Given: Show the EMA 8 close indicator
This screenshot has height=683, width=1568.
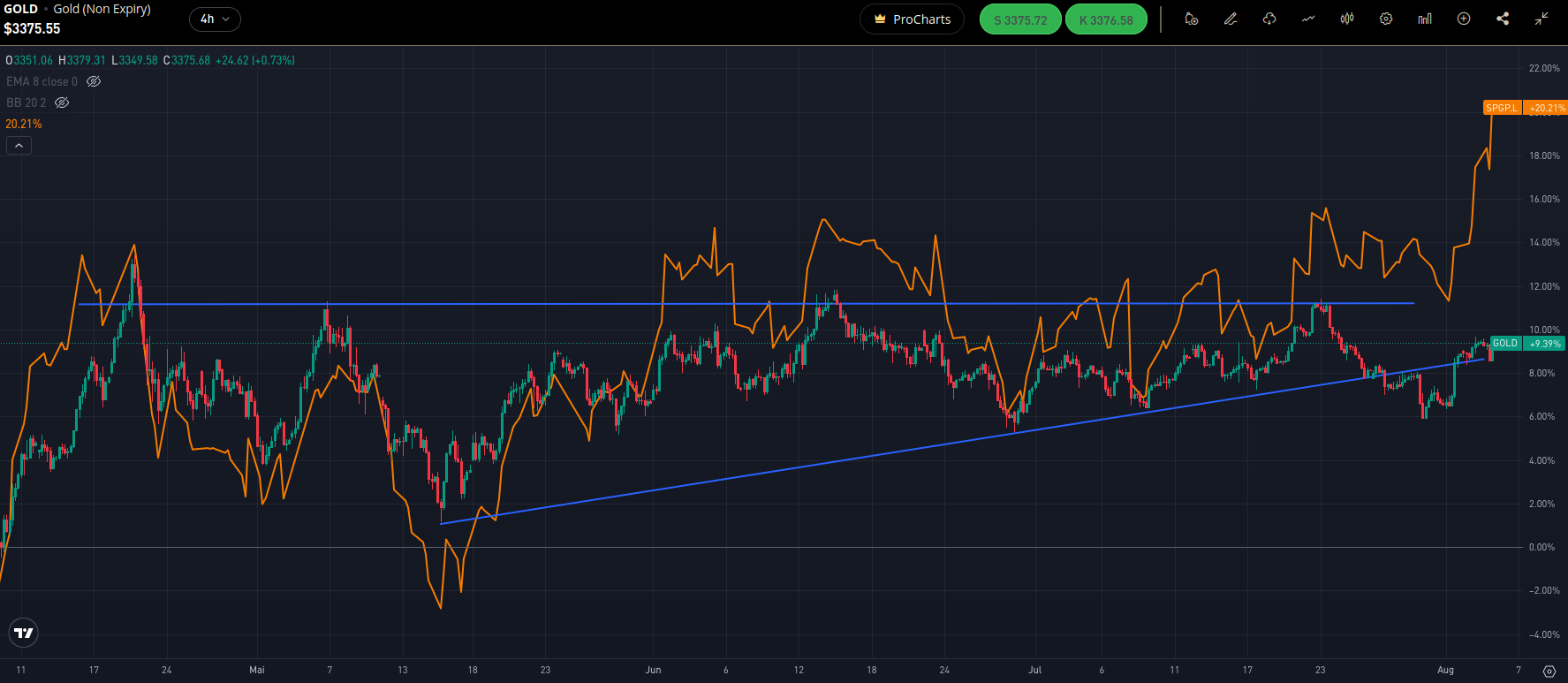Looking at the screenshot, I should pos(94,81).
